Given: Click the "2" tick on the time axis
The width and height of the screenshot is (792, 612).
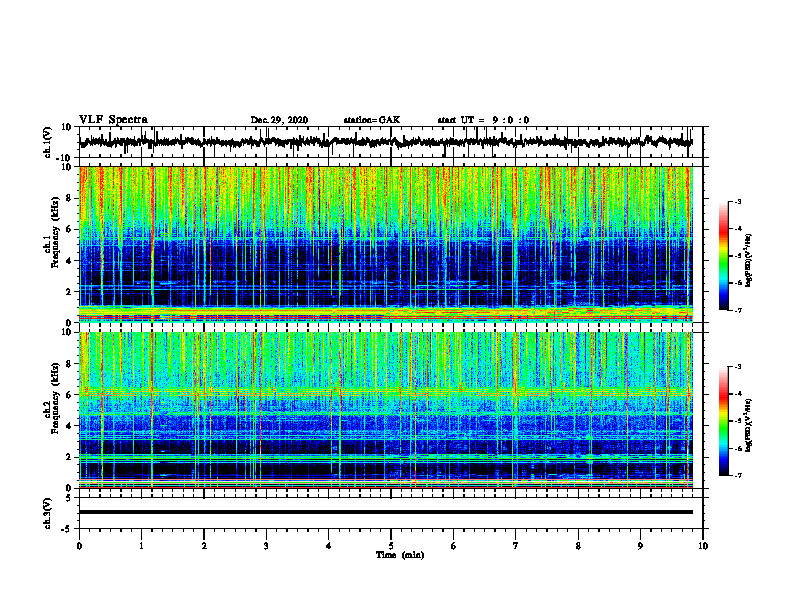Looking at the screenshot, I should click(204, 546).
